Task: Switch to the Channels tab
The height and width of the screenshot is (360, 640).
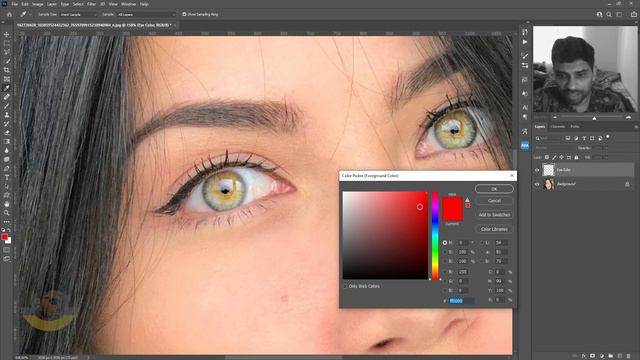Action: point(558,127)
